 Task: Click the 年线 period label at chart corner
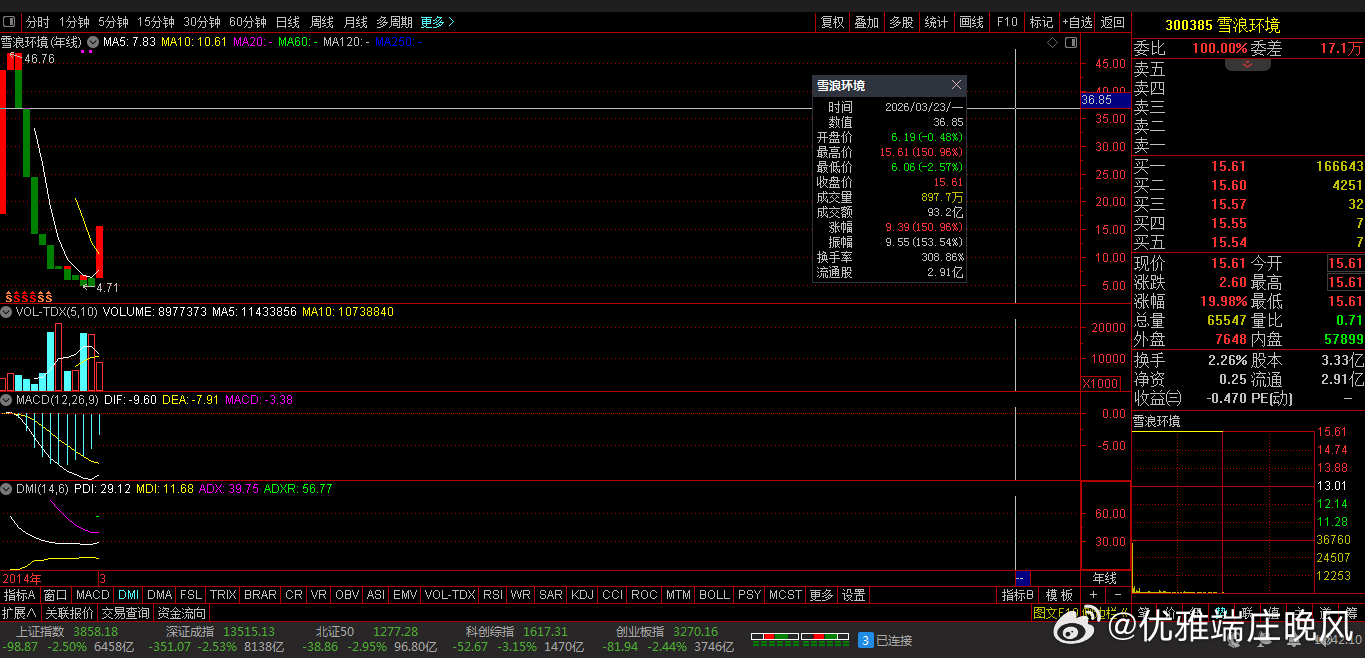coord(1105,578)
